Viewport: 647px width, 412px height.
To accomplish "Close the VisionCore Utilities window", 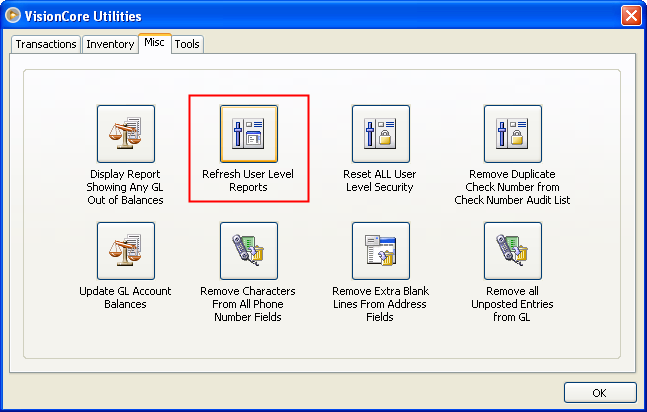I will point(631,16).
